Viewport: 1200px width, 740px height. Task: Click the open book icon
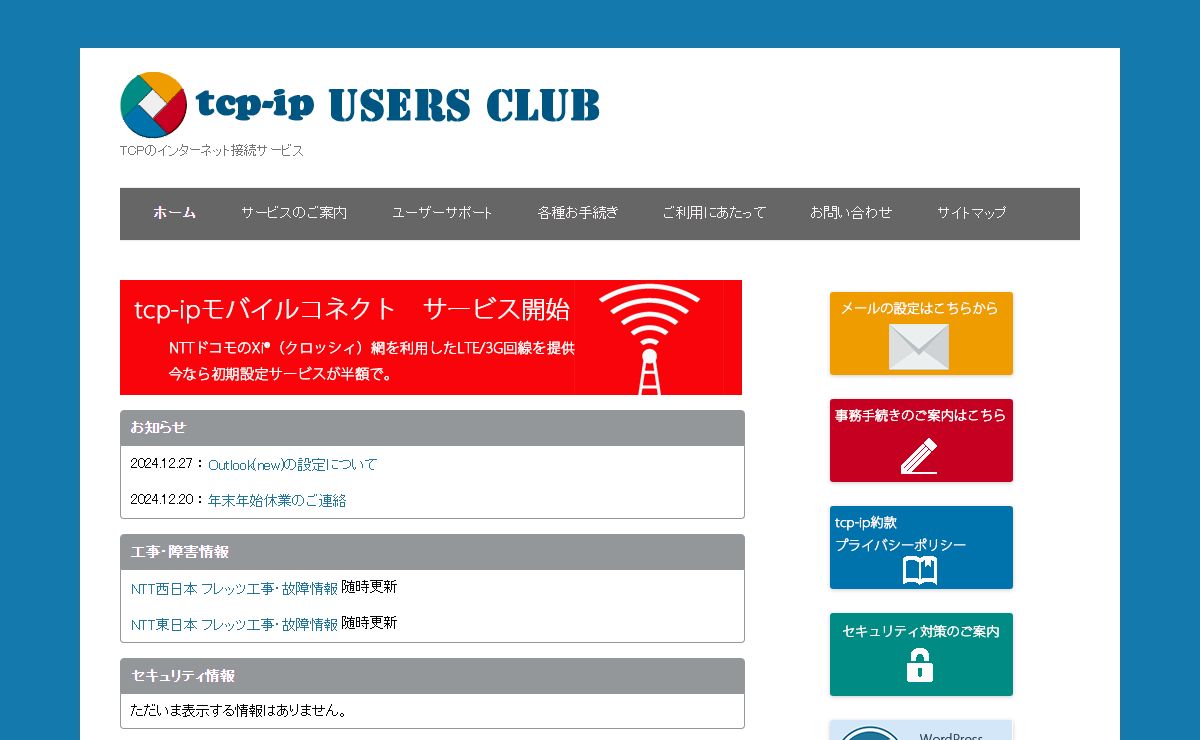pyautogui.click(x=919, y=571)
